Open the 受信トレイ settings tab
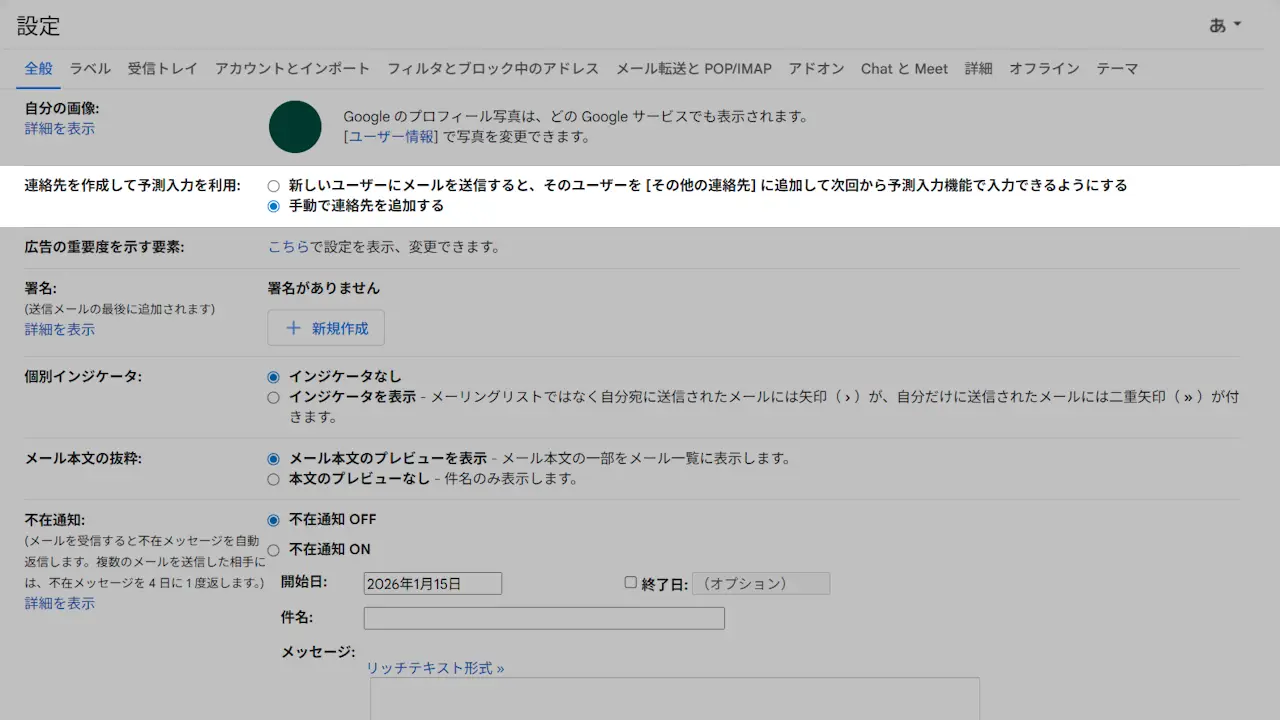Screen dimensions: 1280x720 point(163,69)
